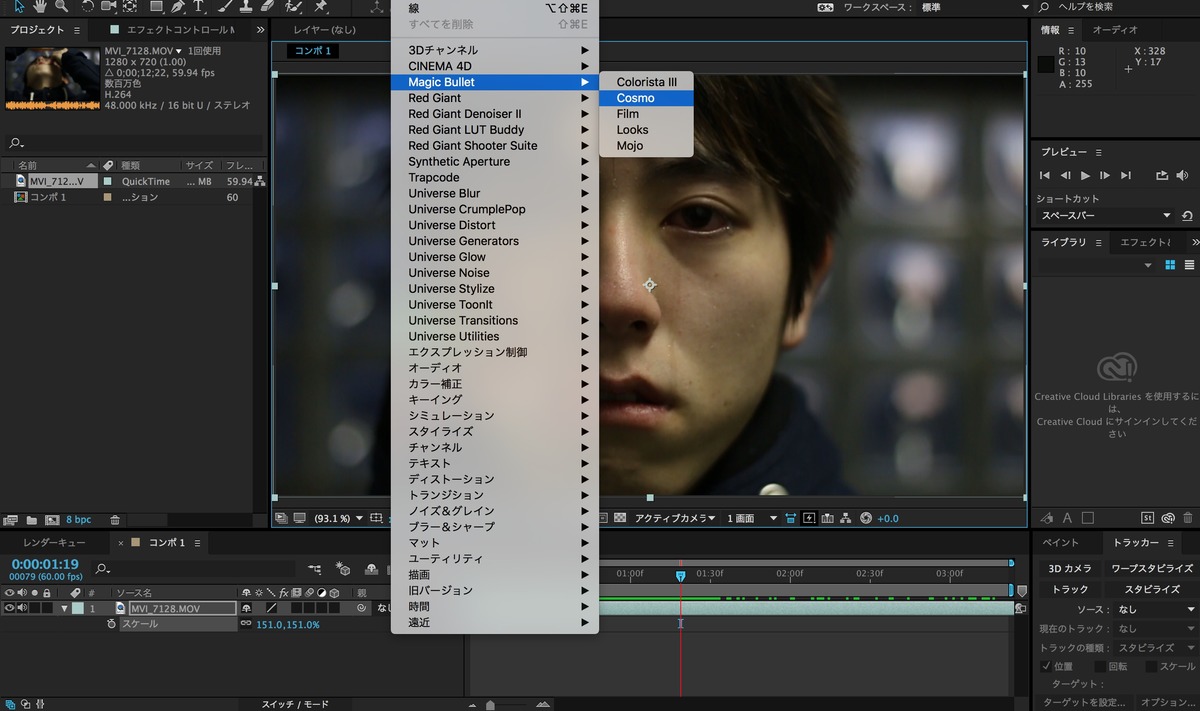Select the Brush tool
Viewport: 1200px width, 711px height.
225,6
